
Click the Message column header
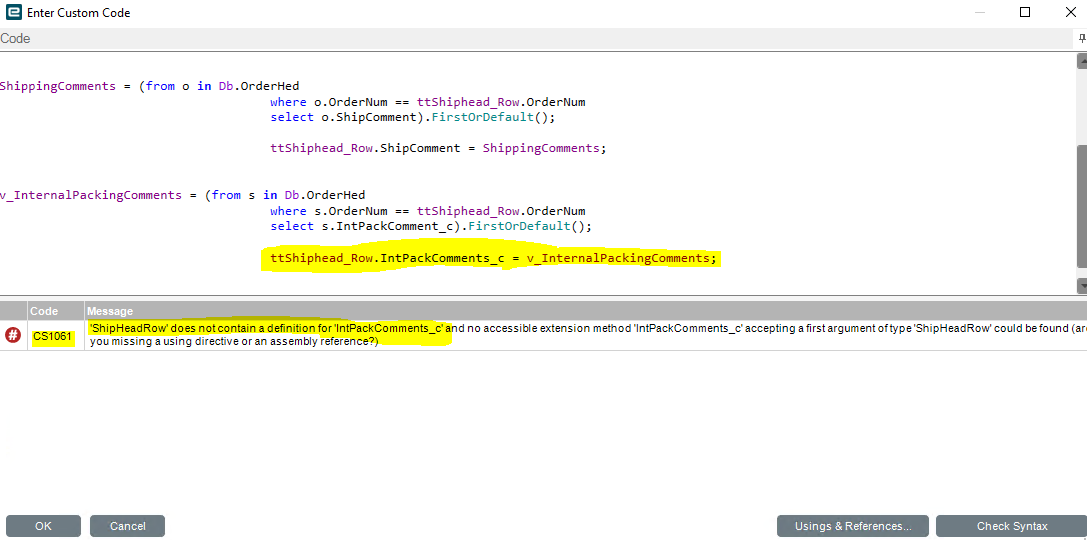click(586, 311)
